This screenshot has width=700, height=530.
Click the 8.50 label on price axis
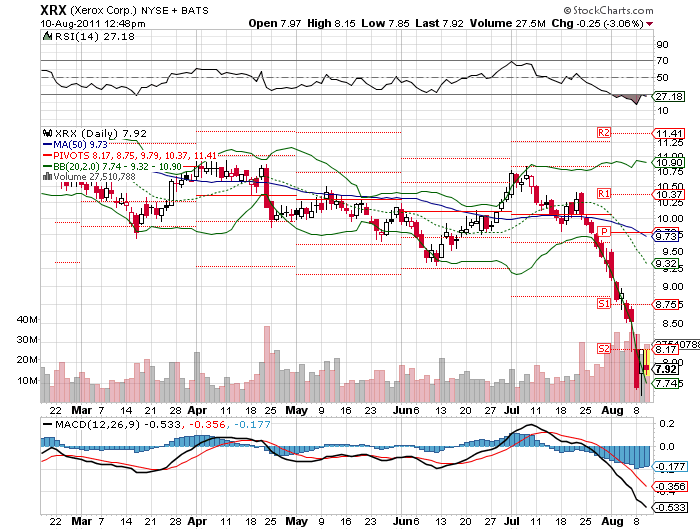click(673, 323)
